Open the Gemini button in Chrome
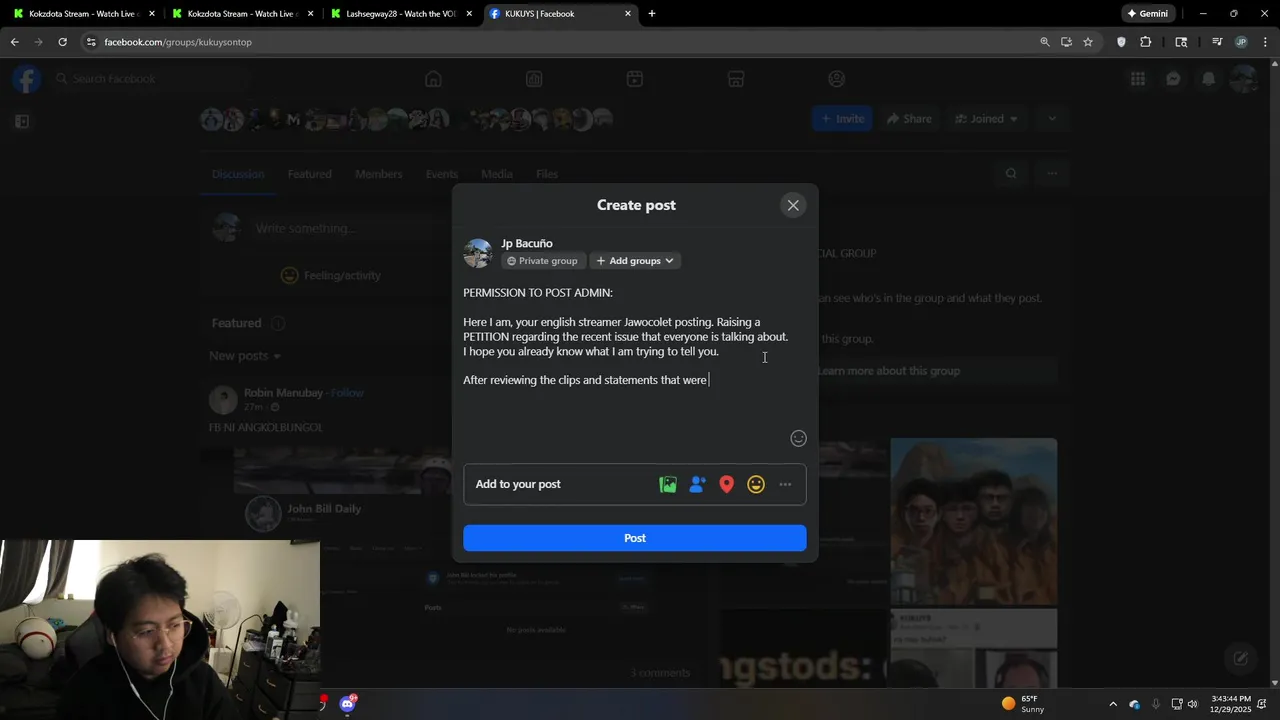 (x=1147, y=14)
